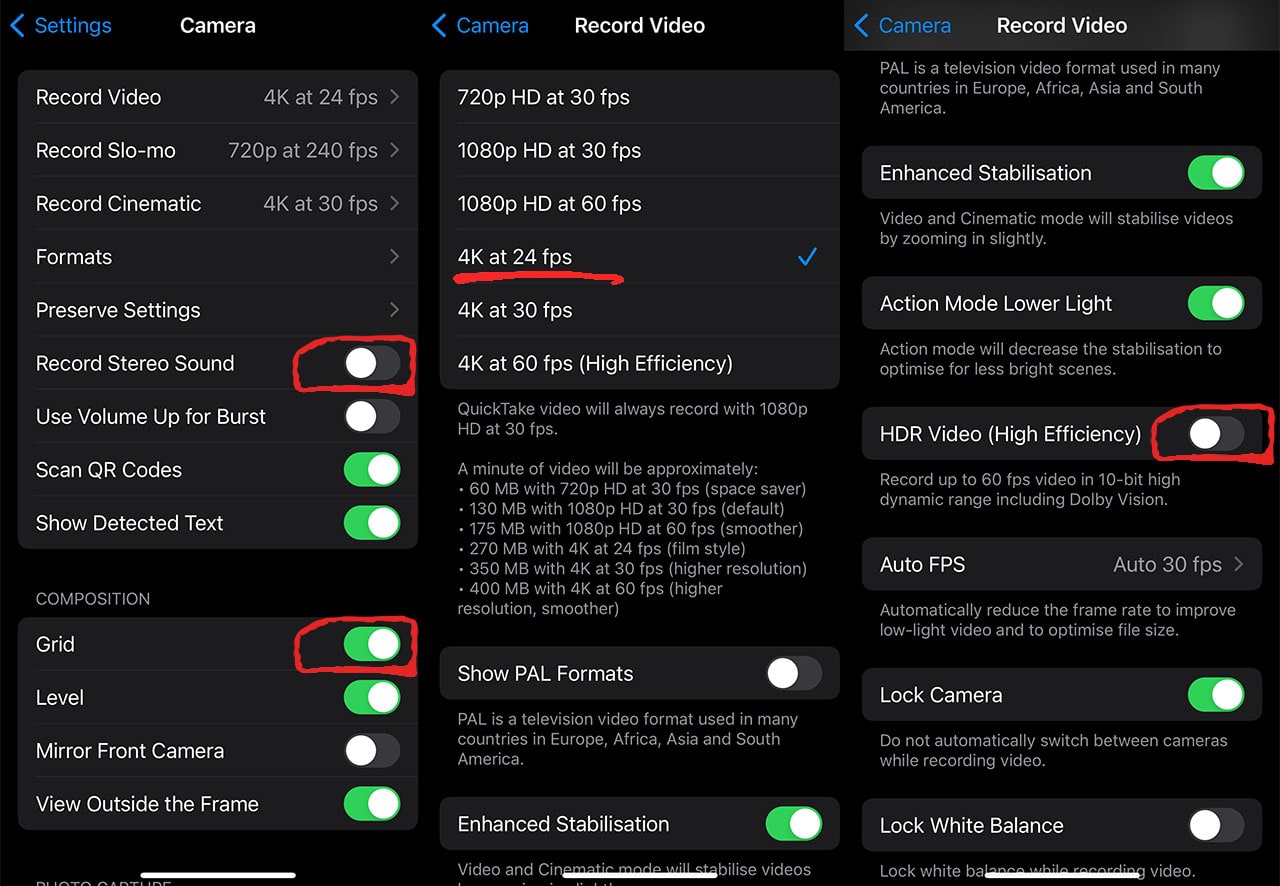Turn on Mirror Front Camera
Image resolution: width=1280 pixels, height=886 pixels.
[x=372, y=750]
